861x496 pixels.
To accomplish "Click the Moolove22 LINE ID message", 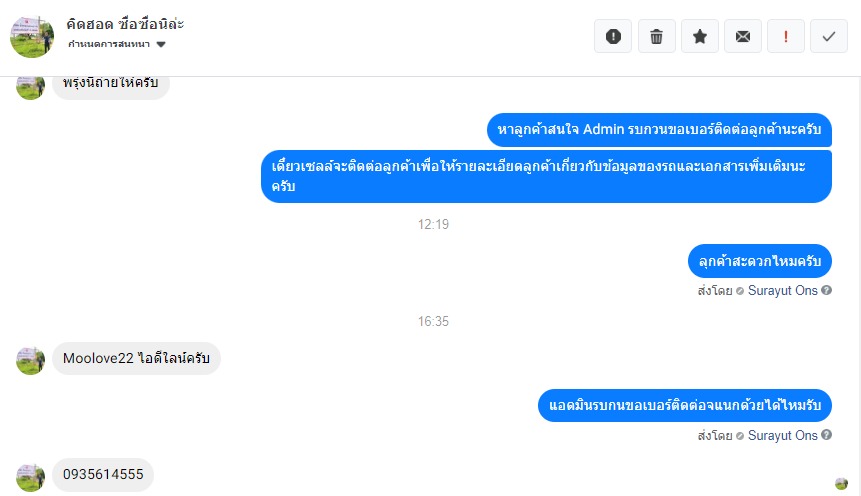I will [136, 358].
